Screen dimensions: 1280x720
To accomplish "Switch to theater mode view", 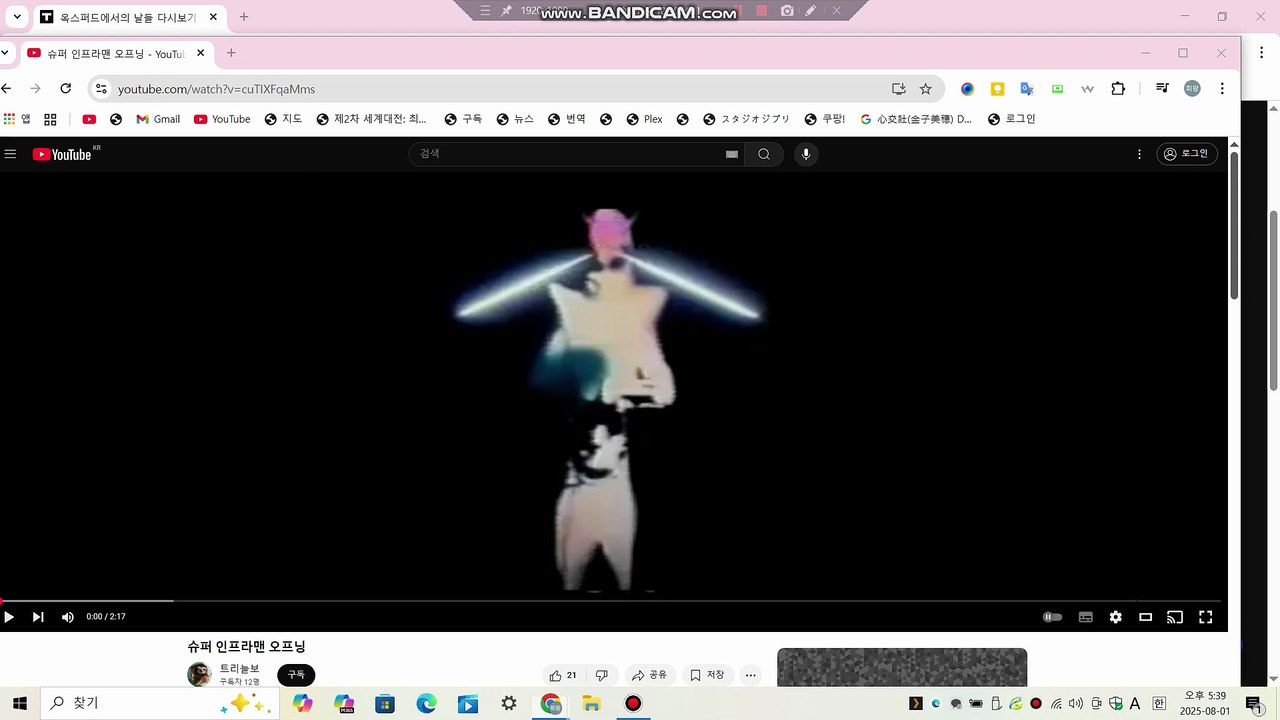I will (x=1146, y=617).
